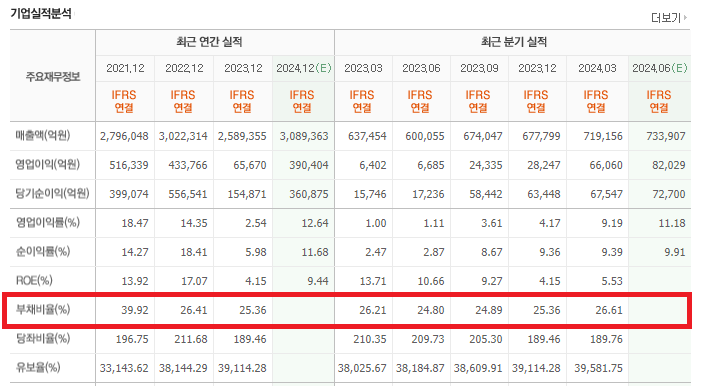Click the 2021.12 annual column header
Image resolution: width=702 pixels, height=386 pixels.
point(125,68)
